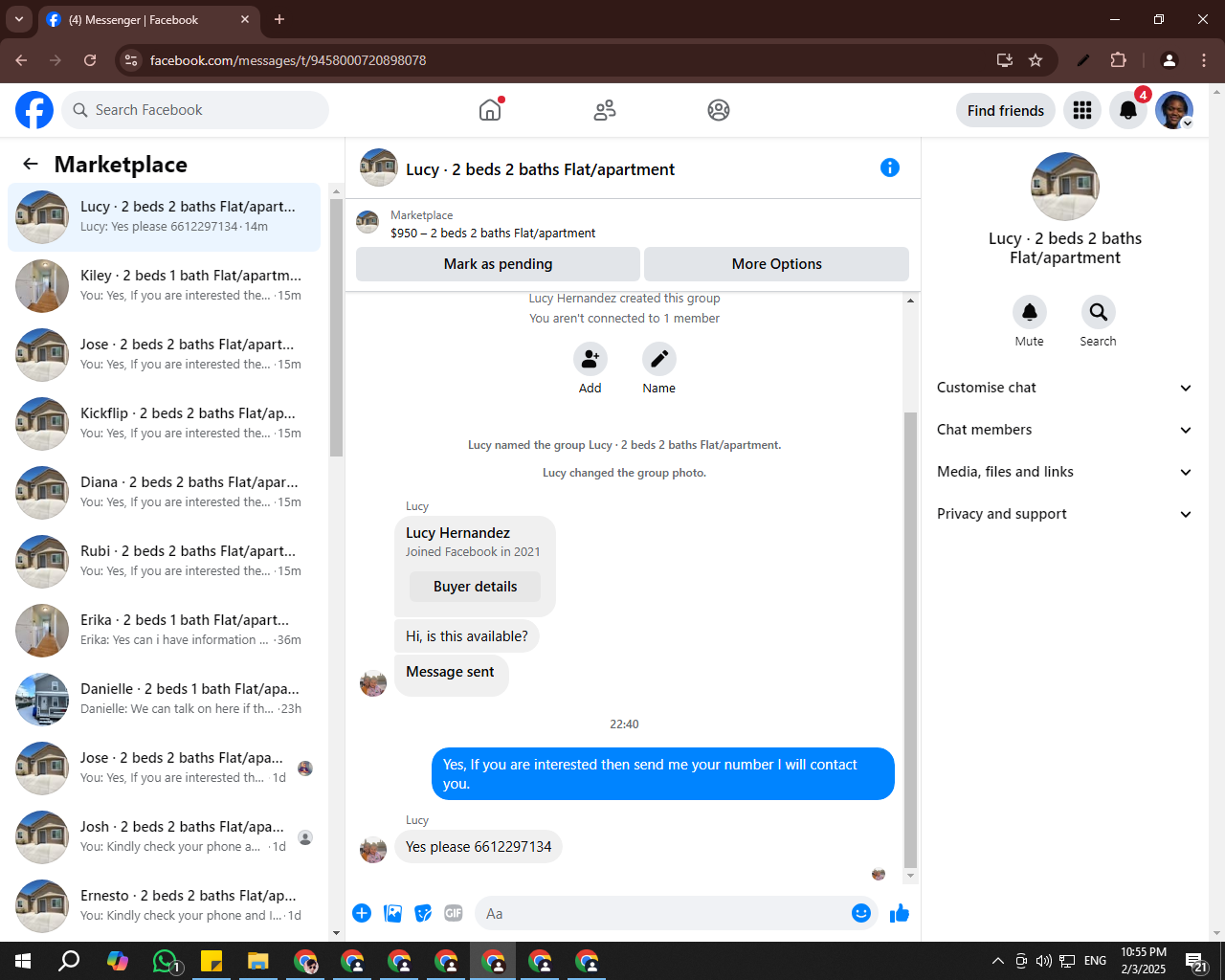Open conversation information blue icon
The height and width of the screenshot is (980, 1225).
point(890,167)
